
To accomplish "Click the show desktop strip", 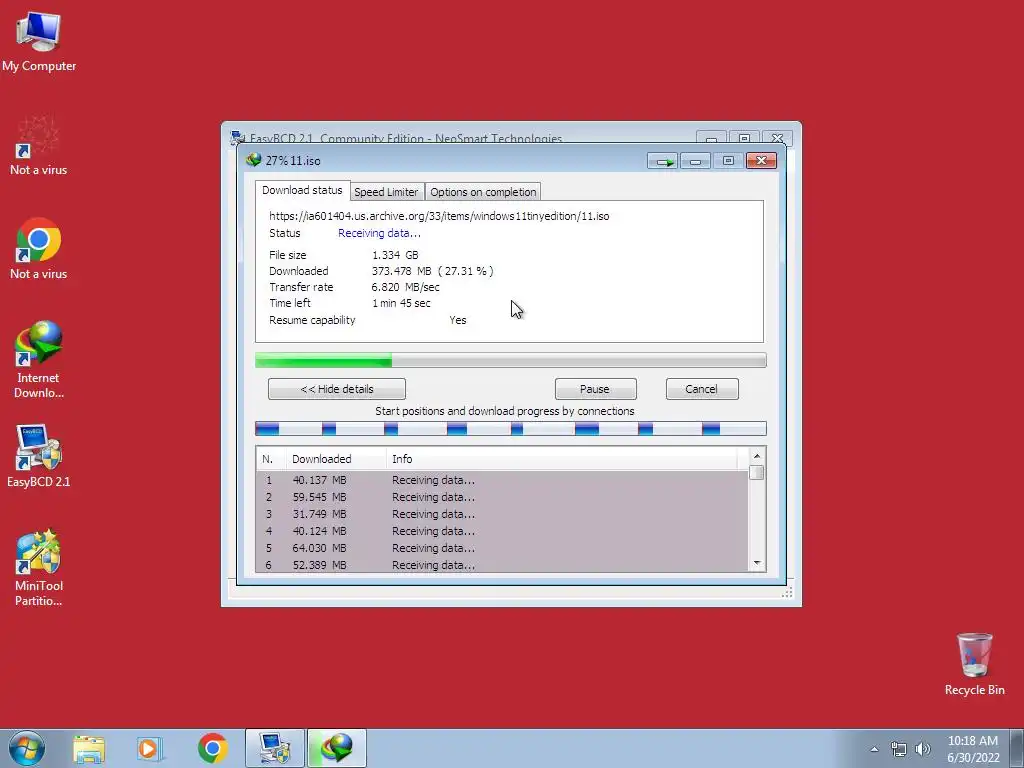I will [x=1017, y=748].
